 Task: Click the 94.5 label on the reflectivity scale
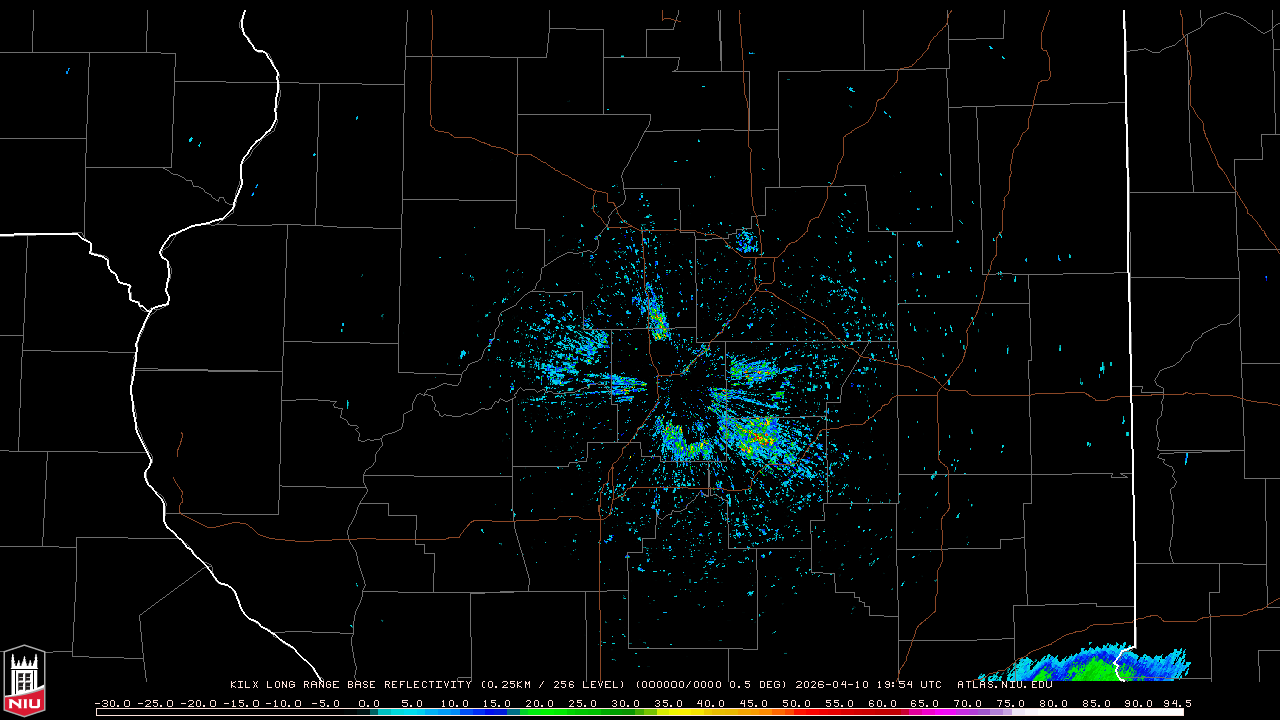coord(1176,703)
